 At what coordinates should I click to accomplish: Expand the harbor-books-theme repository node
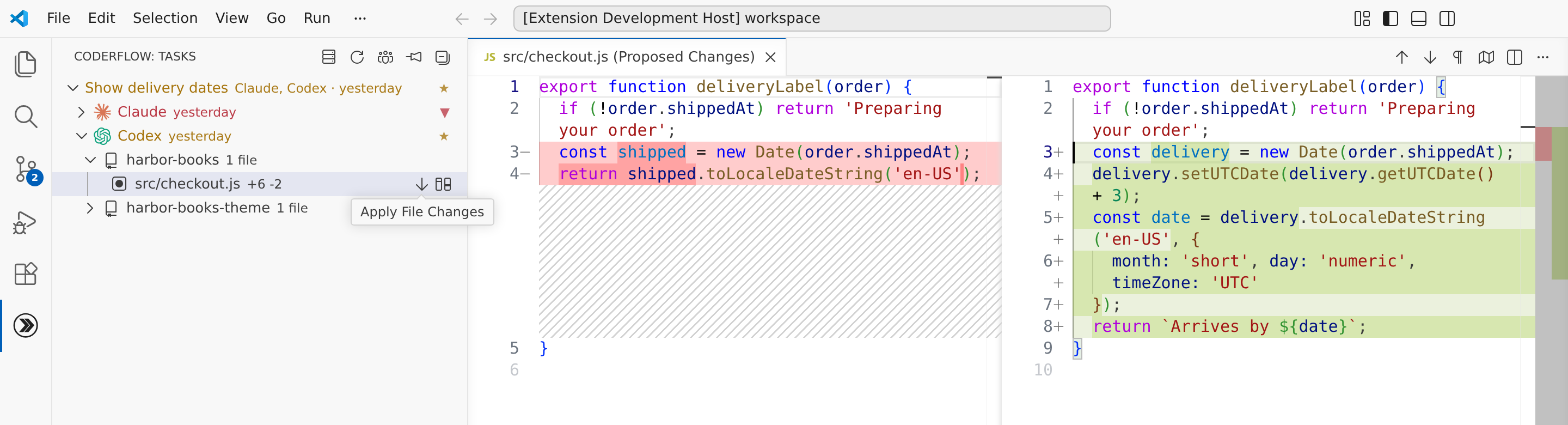tap(90, 208)
